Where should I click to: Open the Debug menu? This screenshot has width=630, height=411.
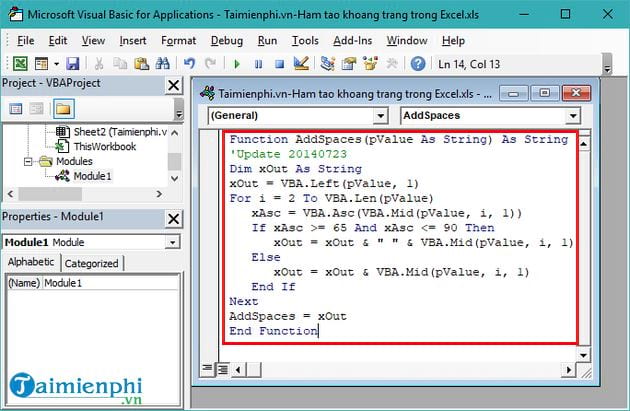[x=227, y=41]
